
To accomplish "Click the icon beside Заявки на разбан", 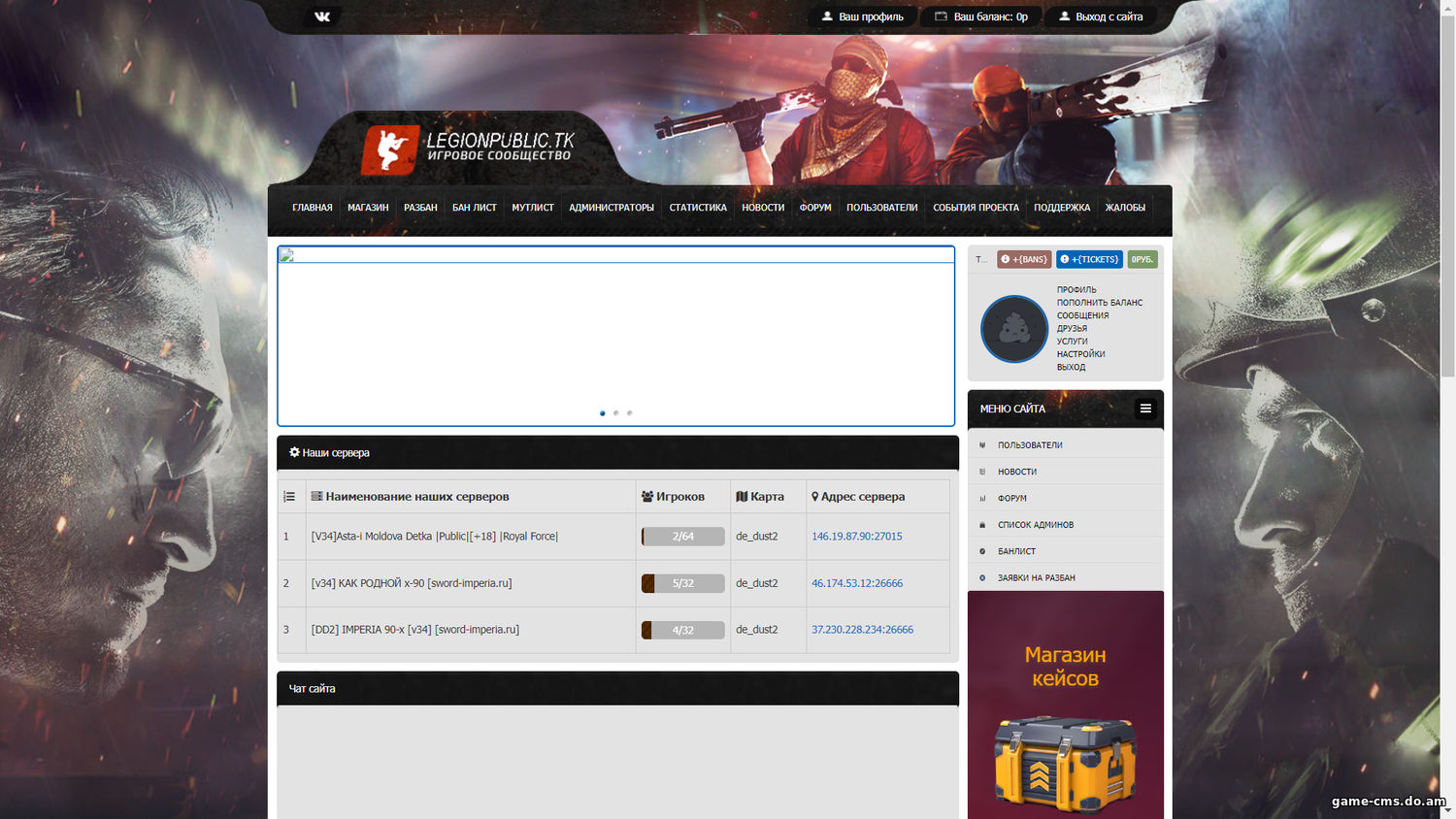I will 982,577.
